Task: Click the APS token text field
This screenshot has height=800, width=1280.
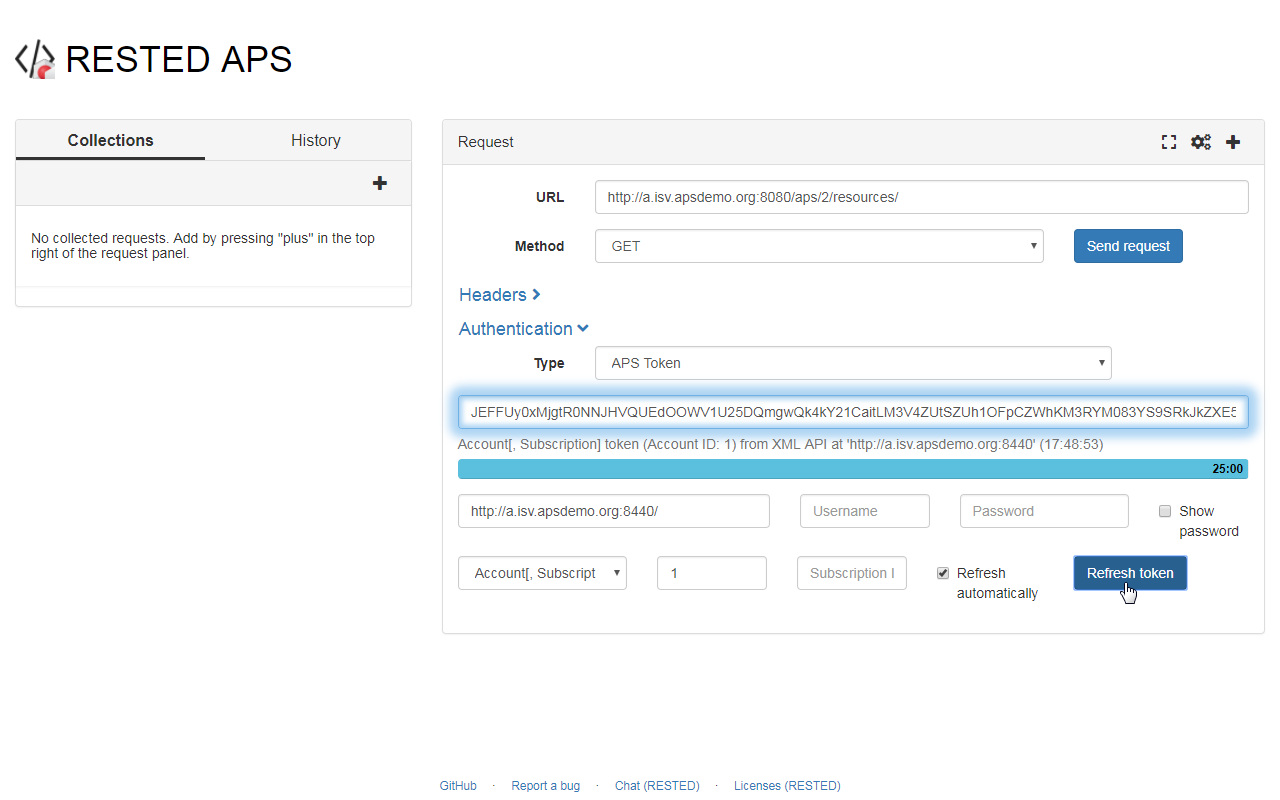Action: pyautogui.click(x=853, y=412)
